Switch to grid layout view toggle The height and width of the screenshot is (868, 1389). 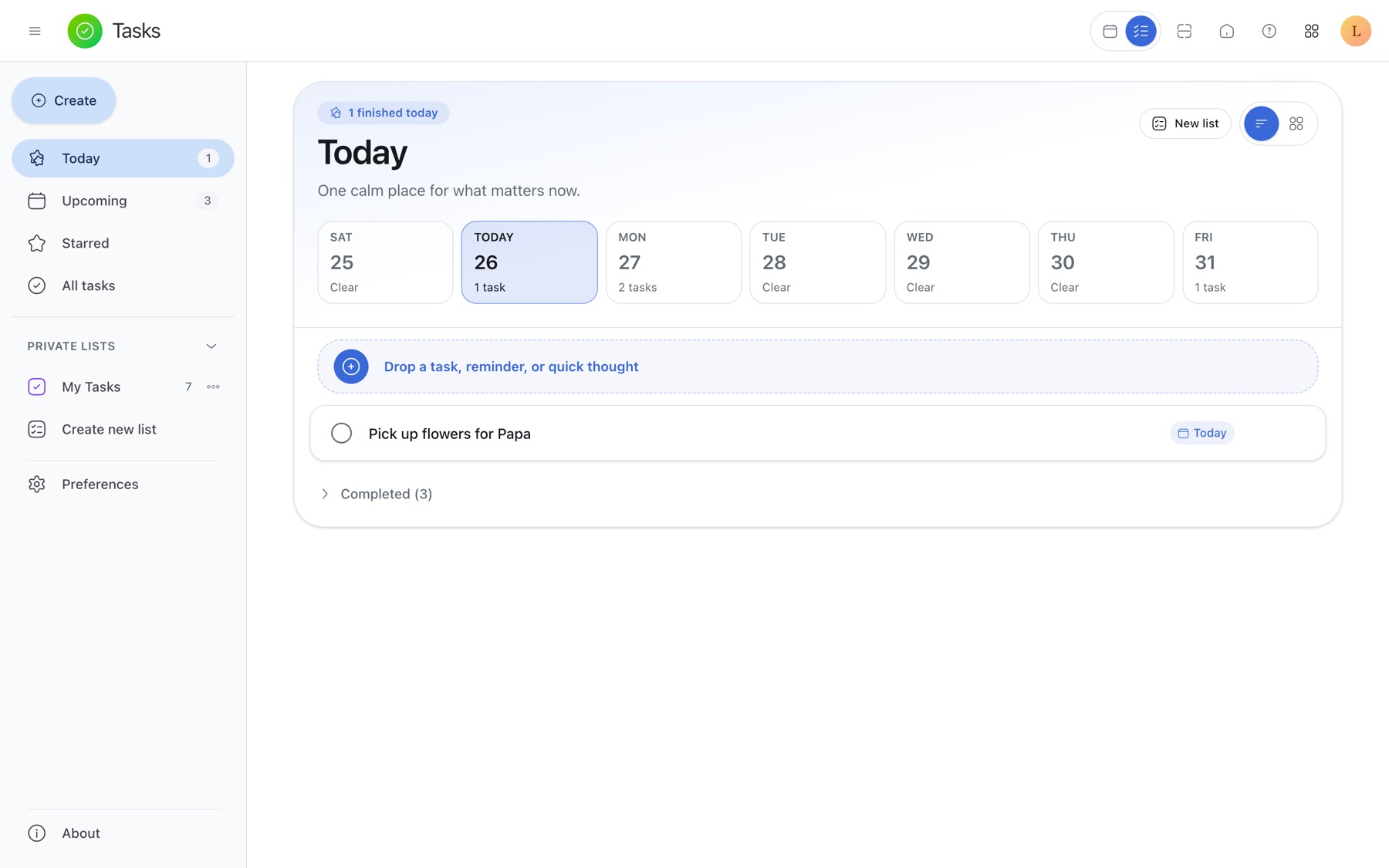point(1296,123)
